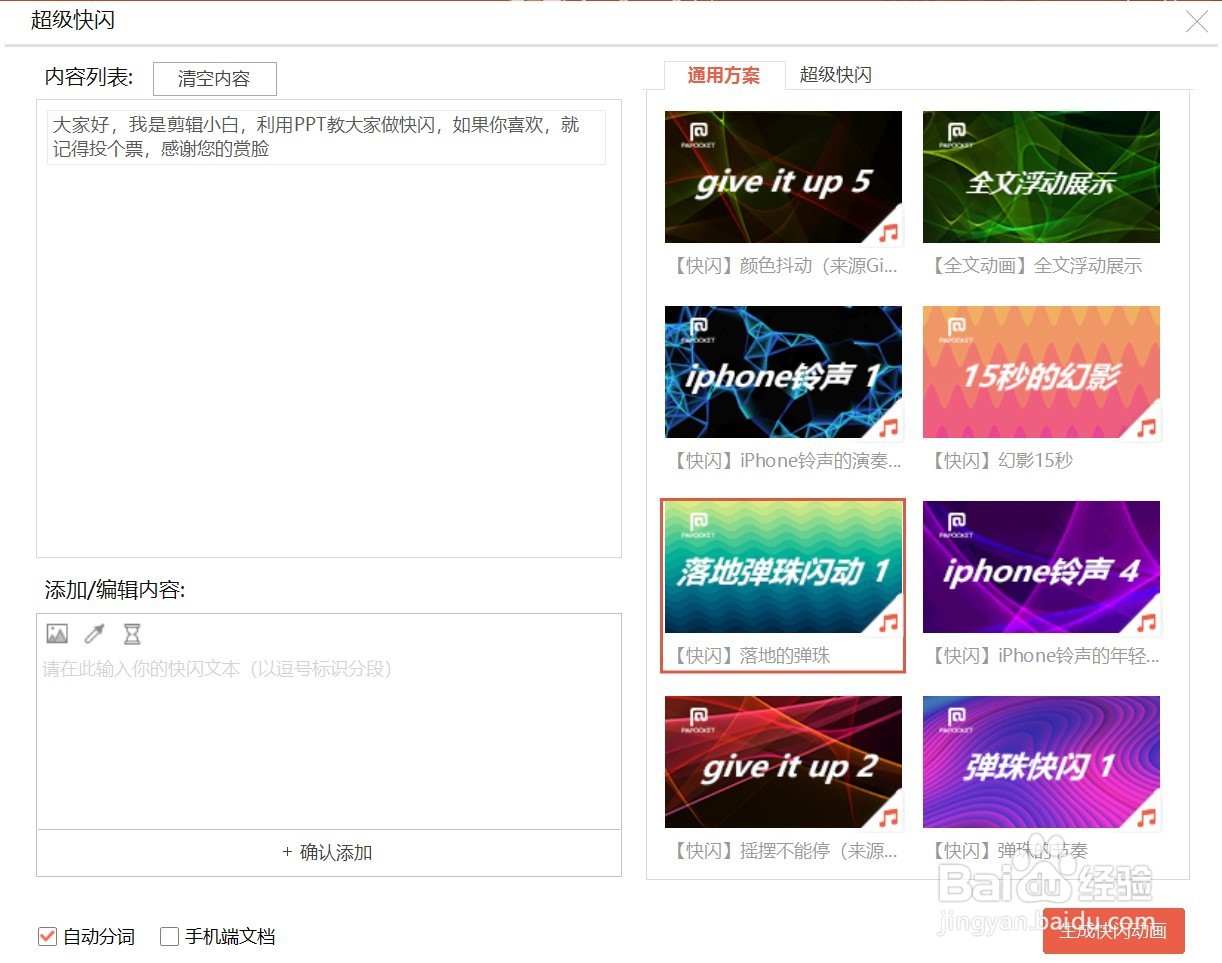
Task: Select the iphone铃声 4 template thumbnail
Action: click(x=1041, y=567)
